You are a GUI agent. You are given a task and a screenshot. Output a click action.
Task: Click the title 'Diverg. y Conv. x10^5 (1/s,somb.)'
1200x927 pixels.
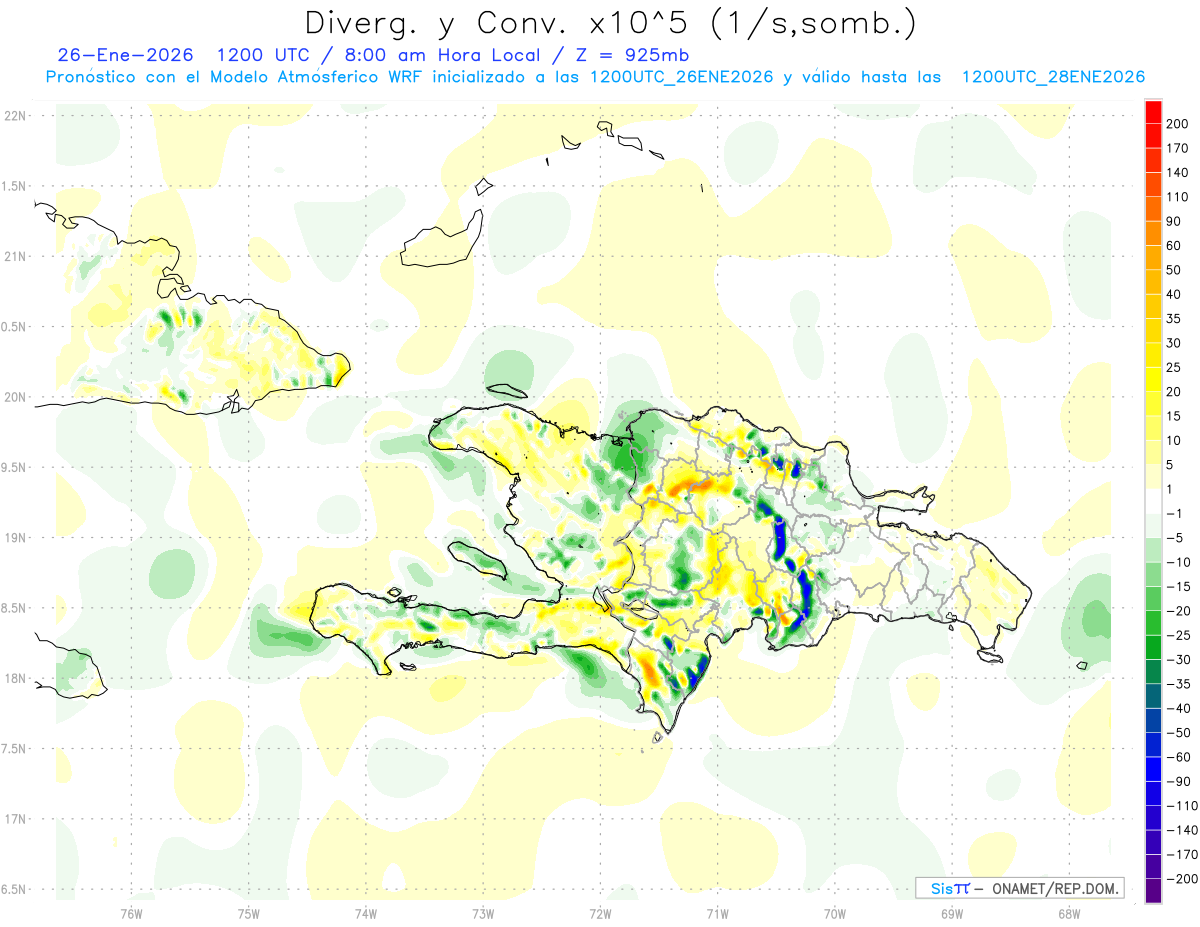[610, 23]
